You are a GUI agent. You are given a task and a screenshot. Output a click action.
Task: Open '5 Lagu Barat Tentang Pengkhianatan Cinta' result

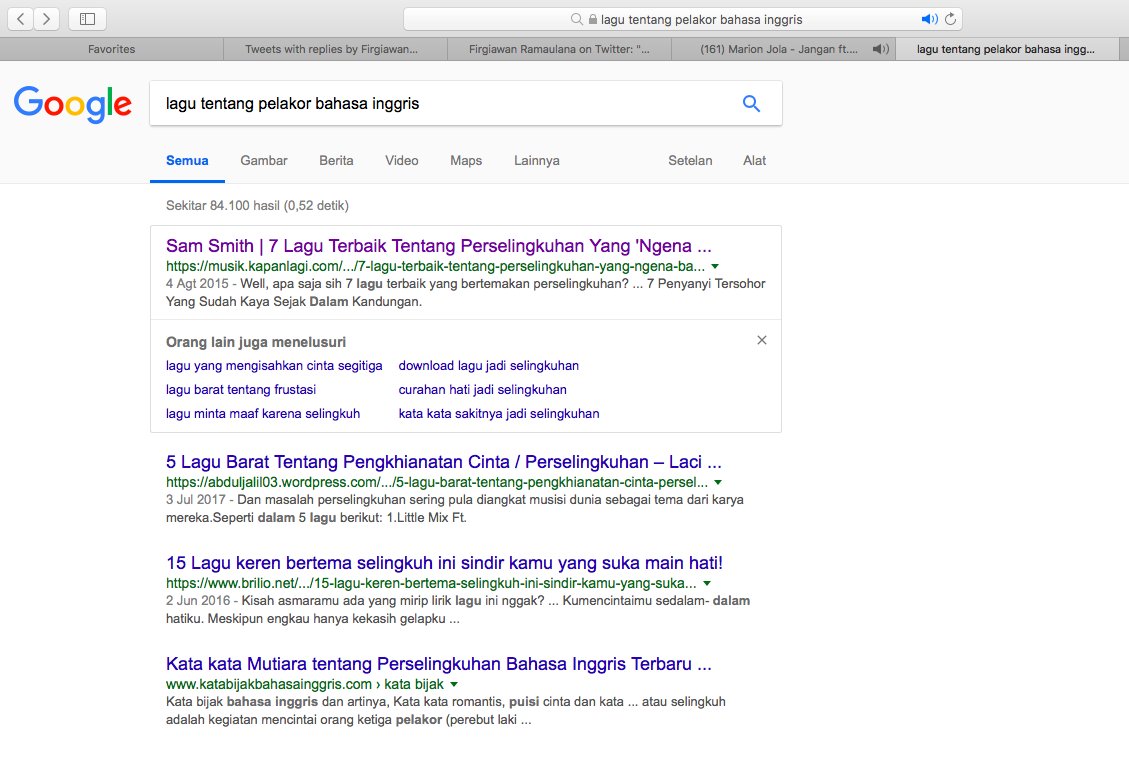point(444,462)
